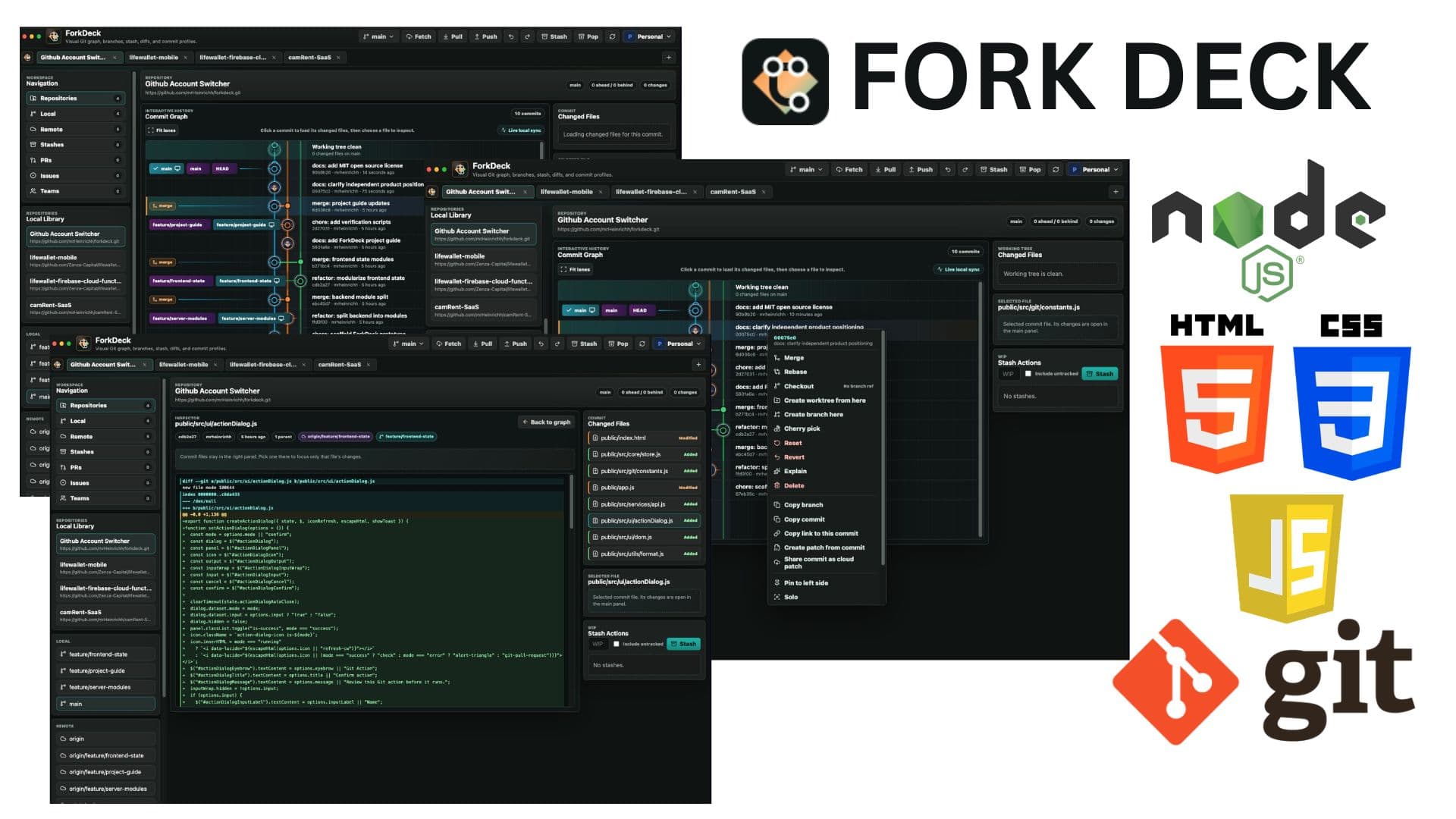Toggle Live local sync in right window
Screen dimensions: 1456x819
pos(959,269)
